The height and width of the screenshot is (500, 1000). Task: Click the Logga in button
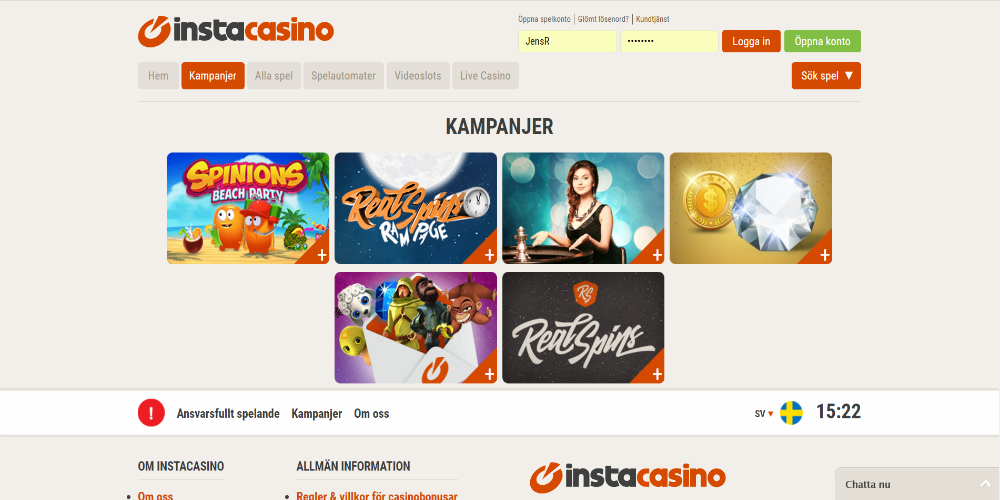coord(751,41)
